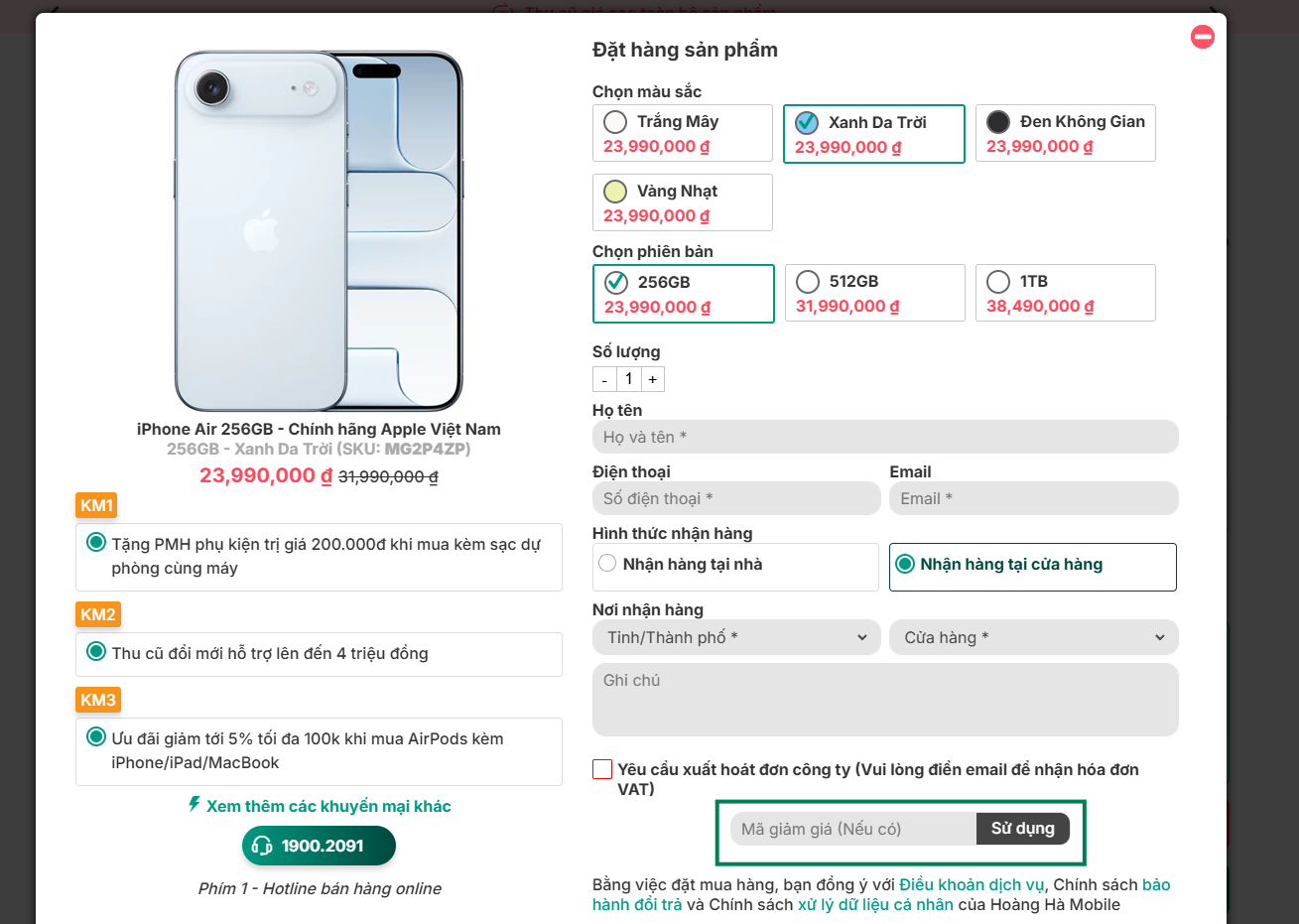Open Điều khoản dịch vụ link
Viewport: 1299px width, 924px height.
click(972, 884)
